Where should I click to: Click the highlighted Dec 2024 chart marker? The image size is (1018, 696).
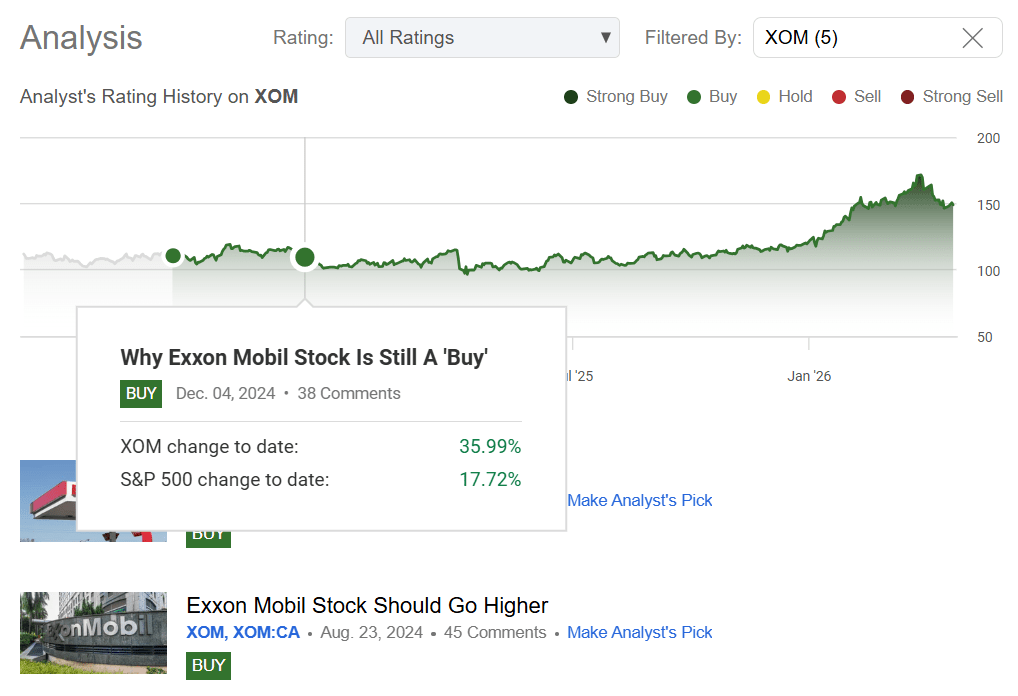pos(305,258)
